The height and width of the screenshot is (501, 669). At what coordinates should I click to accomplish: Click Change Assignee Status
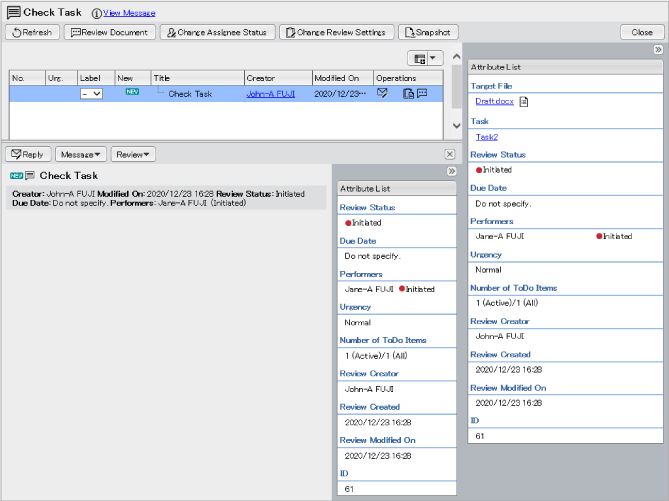[217, 32]
